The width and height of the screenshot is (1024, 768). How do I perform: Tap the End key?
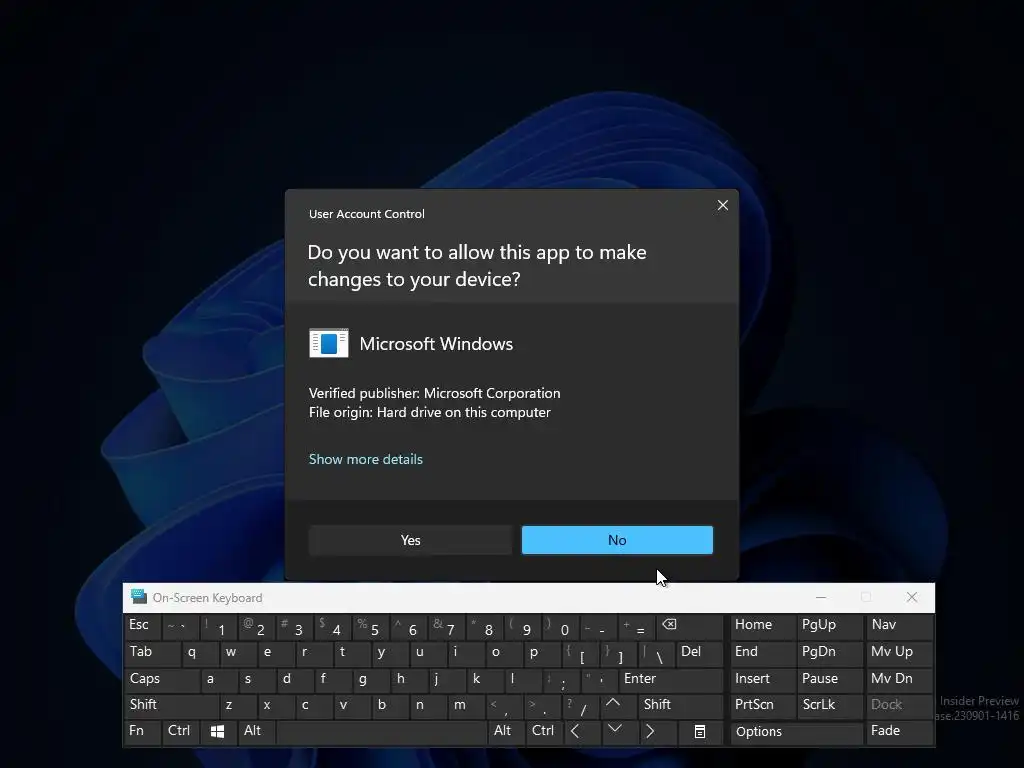point(761,652)
